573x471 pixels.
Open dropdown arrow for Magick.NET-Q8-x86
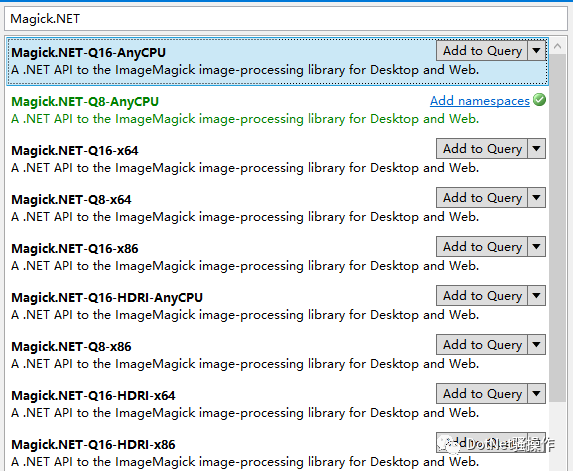536,345
